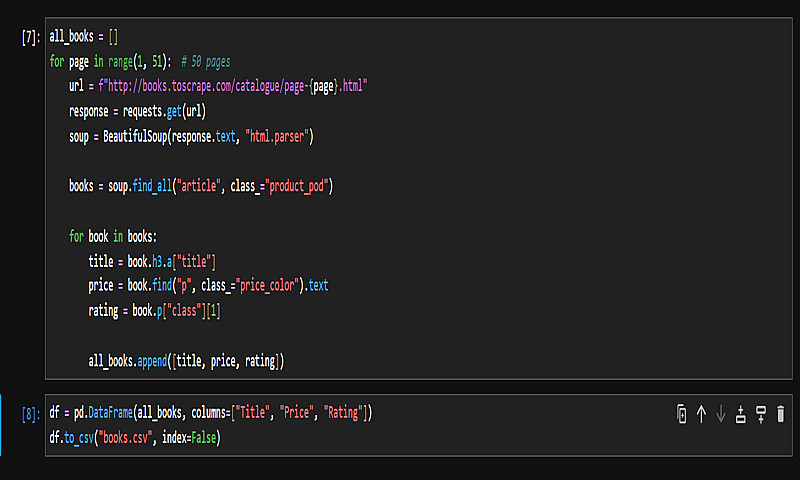Place cursor in the books.toscrape.com URL string

point(240,87)
